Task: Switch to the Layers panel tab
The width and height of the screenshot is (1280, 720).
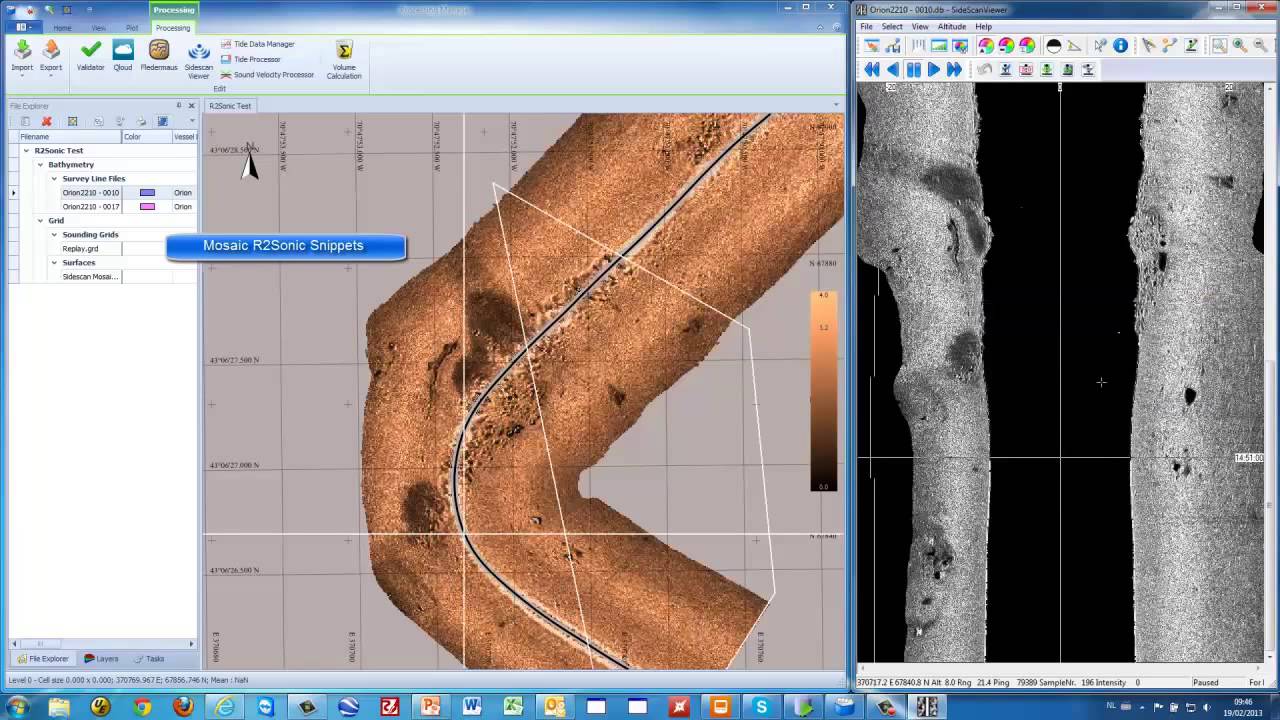Action: pos(102,659)
